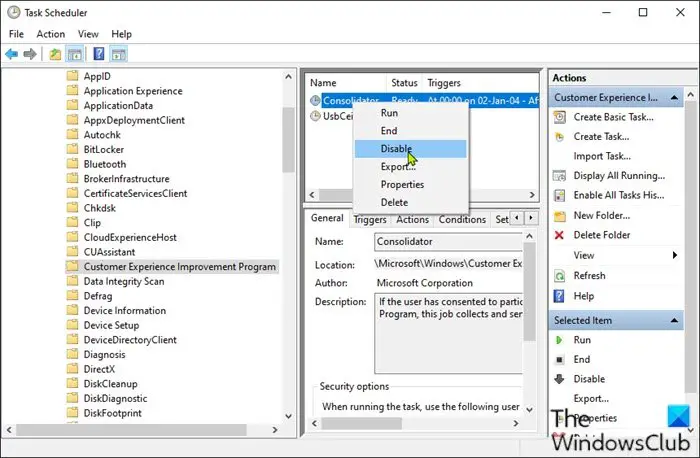Select the DiskCleanup folder
The width and height of the screenshot is (700, 458).
(x=110, y=384)
